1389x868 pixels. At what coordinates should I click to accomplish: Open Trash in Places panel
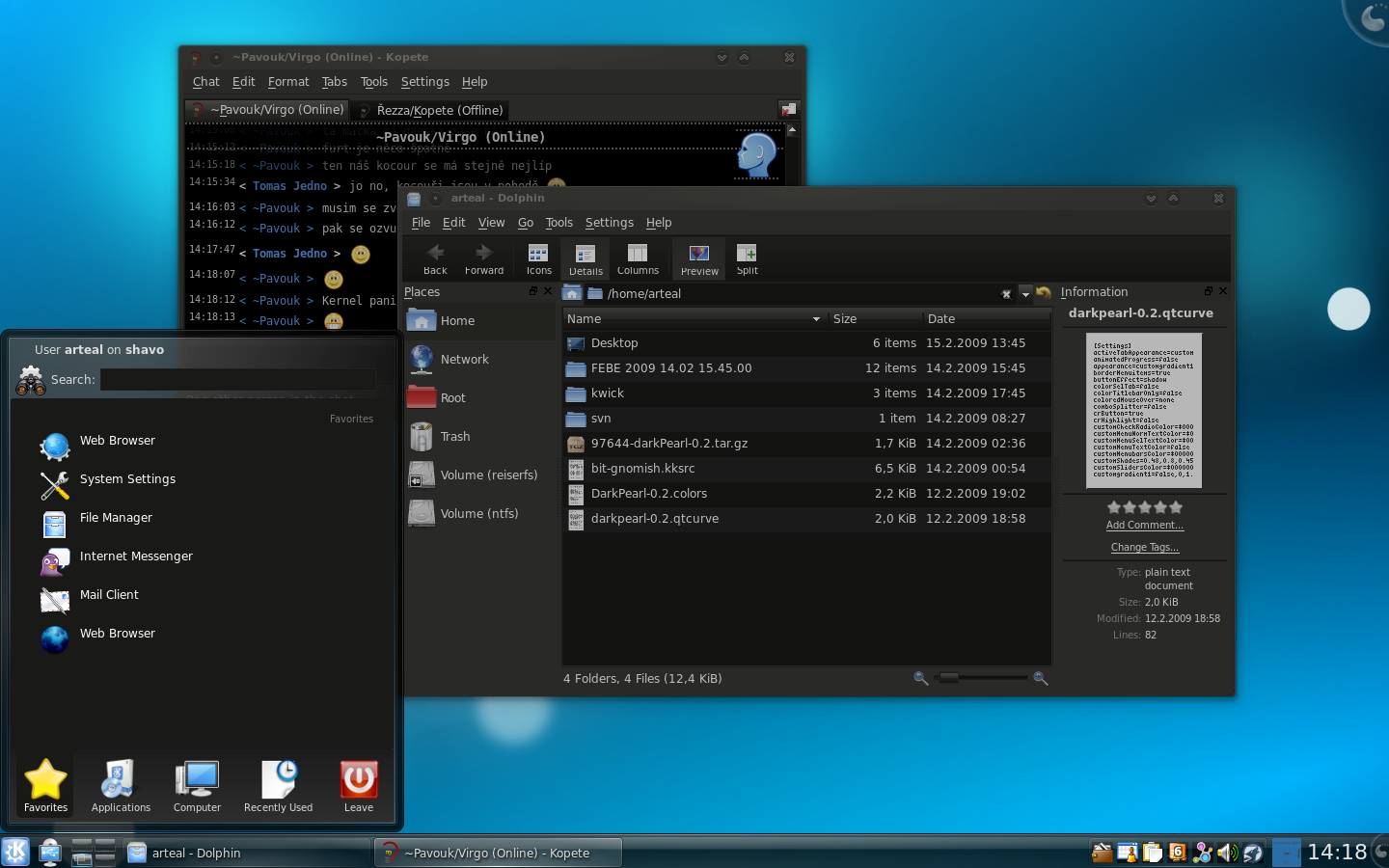coord(479,436)
